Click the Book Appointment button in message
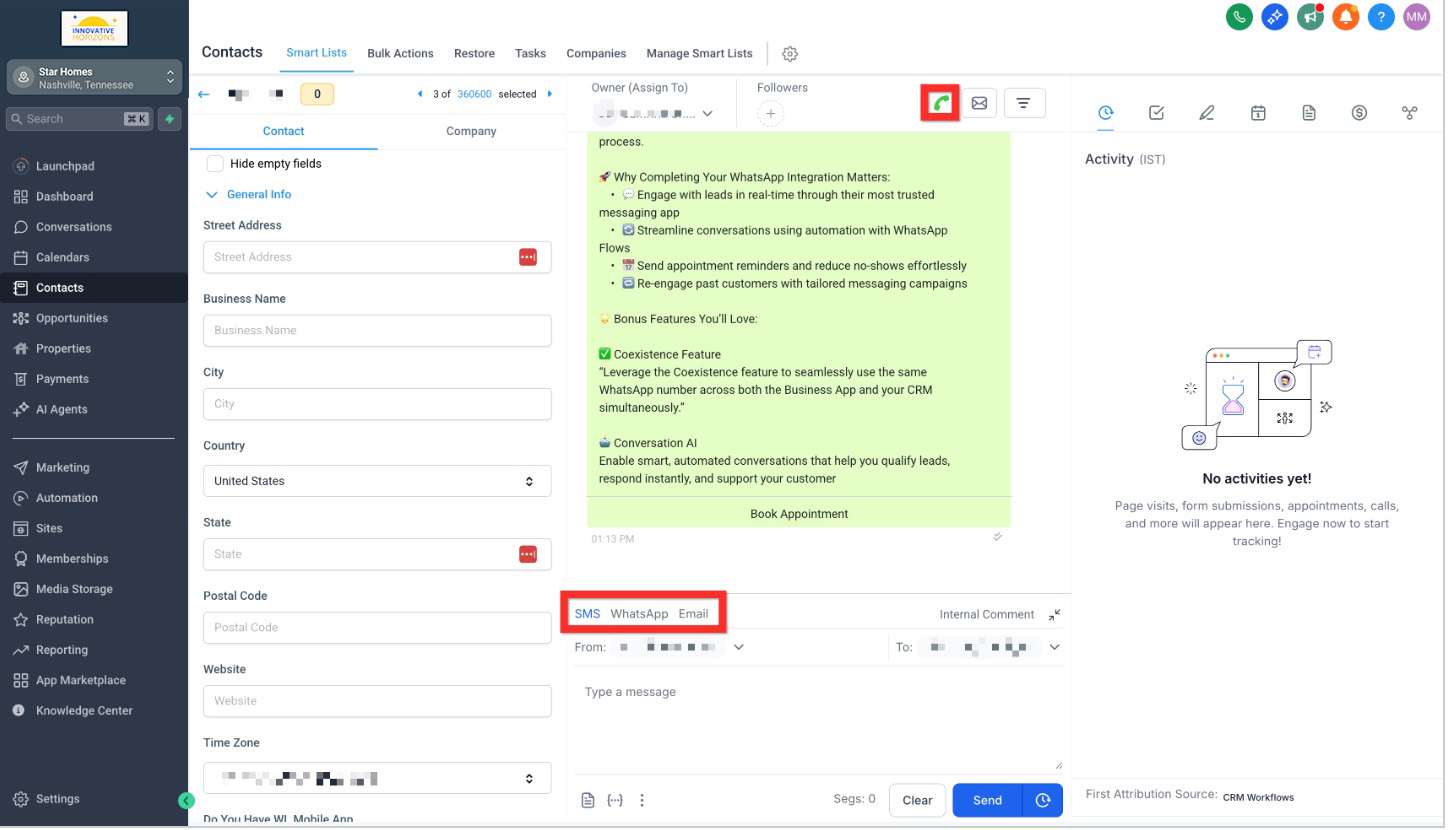This screenshot has height=830, width=1448. [799, 515]
